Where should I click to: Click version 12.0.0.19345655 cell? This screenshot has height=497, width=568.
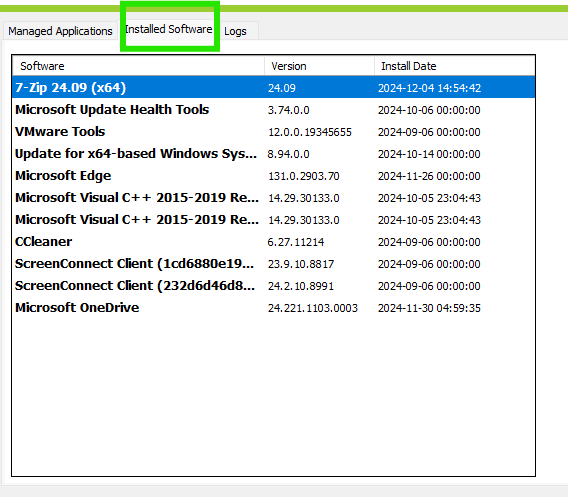click(x=310, y=132)
